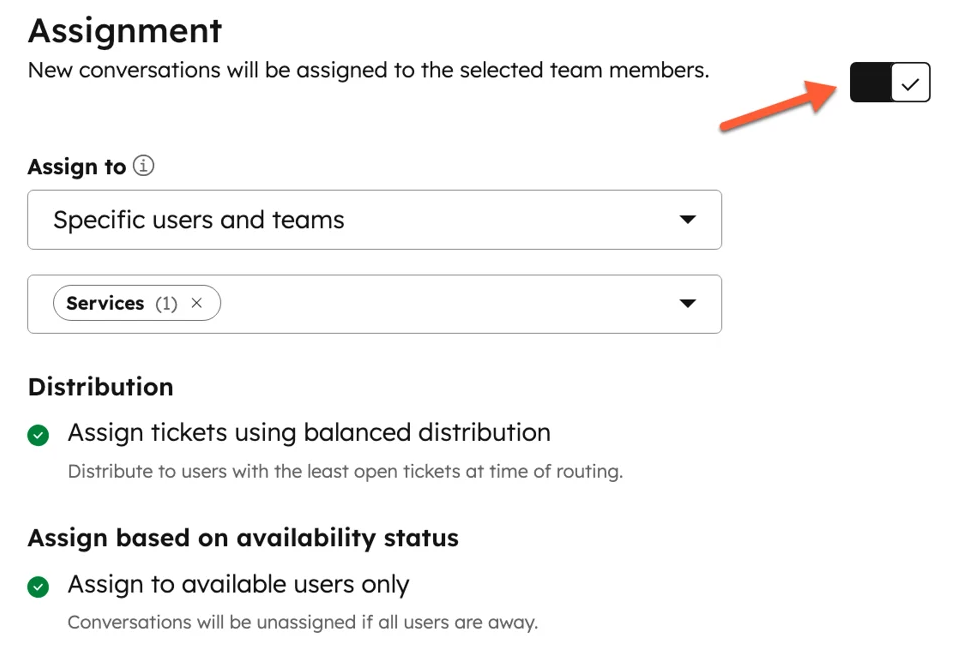Click the tooltip icon after the Assign to label
This screenshot has height=652, width=980.
pos(143,166)
